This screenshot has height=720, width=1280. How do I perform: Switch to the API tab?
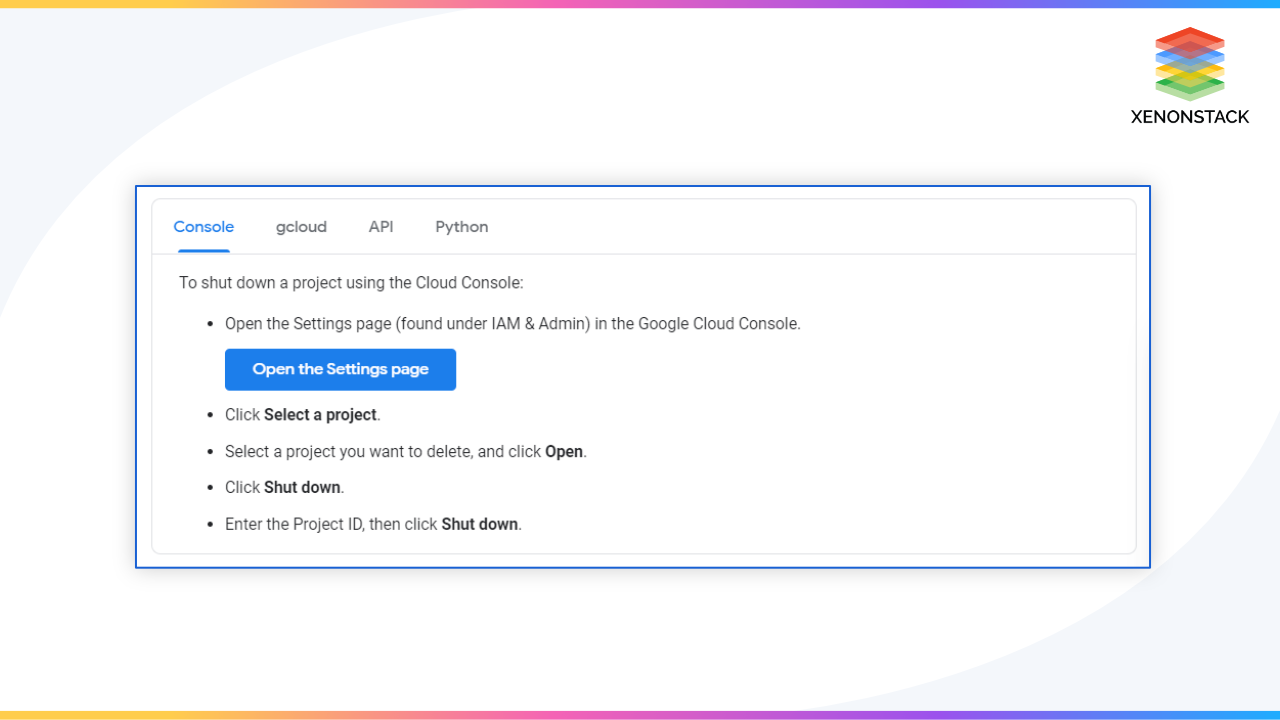click(x=381, y=227)
